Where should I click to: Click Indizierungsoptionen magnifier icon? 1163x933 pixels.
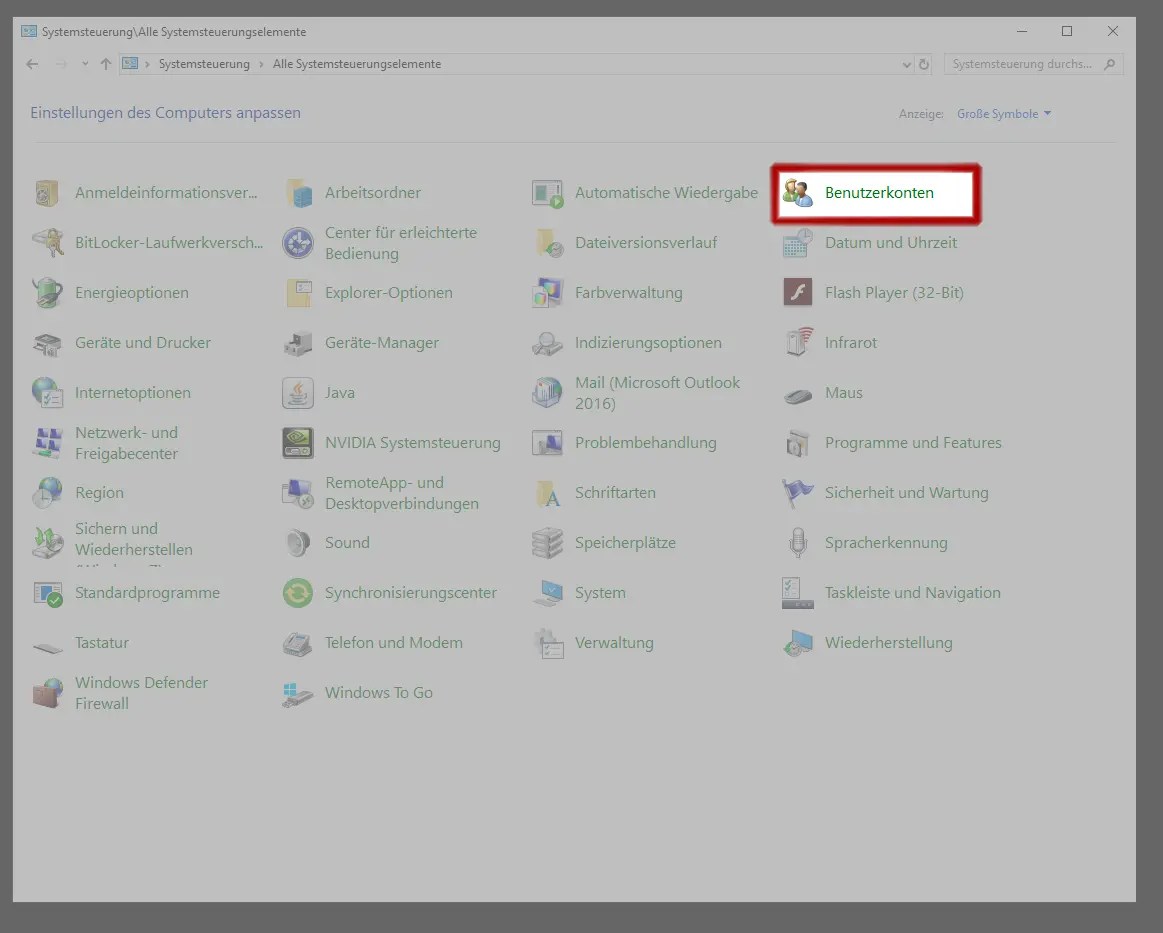(x=547, y=343)
